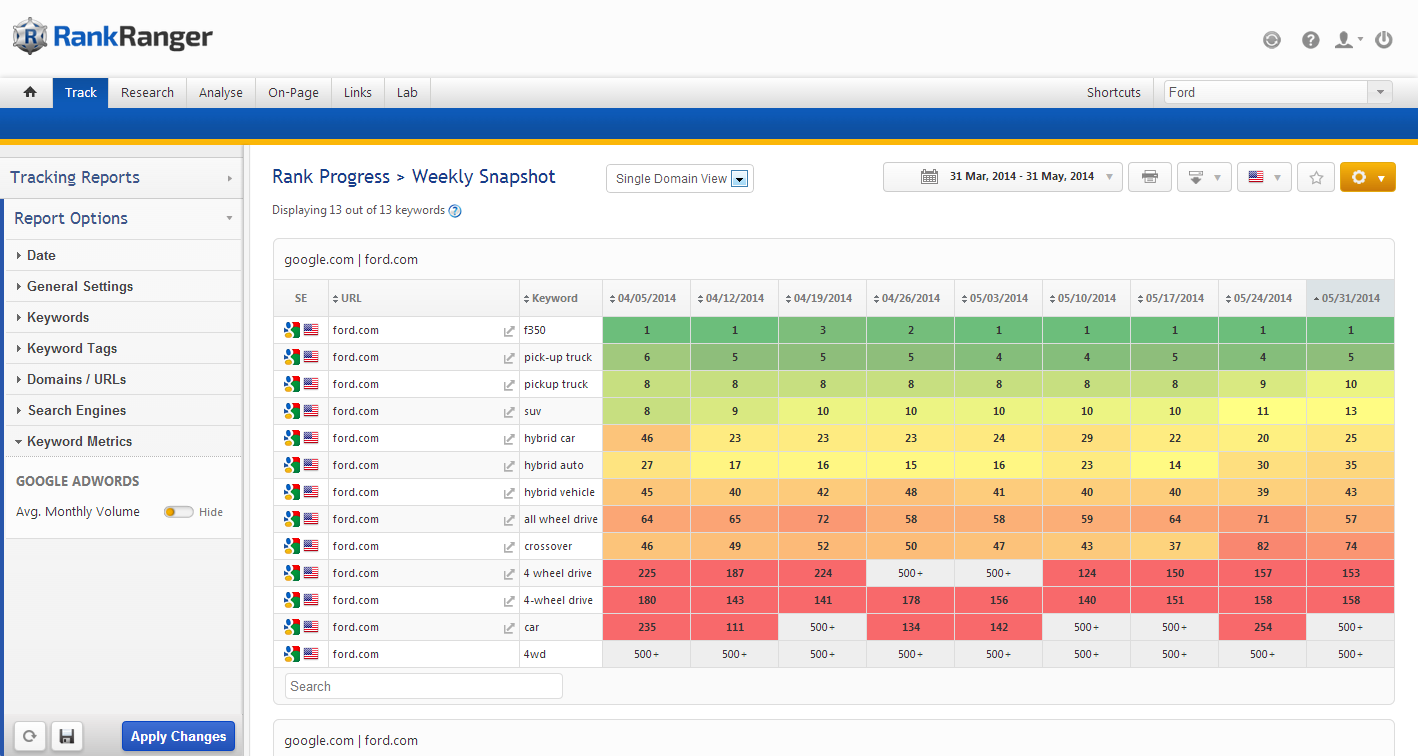Viewport: 1418px width, 756px height.
Task: Click the star favorite icon
Action: click(1316, 177)
